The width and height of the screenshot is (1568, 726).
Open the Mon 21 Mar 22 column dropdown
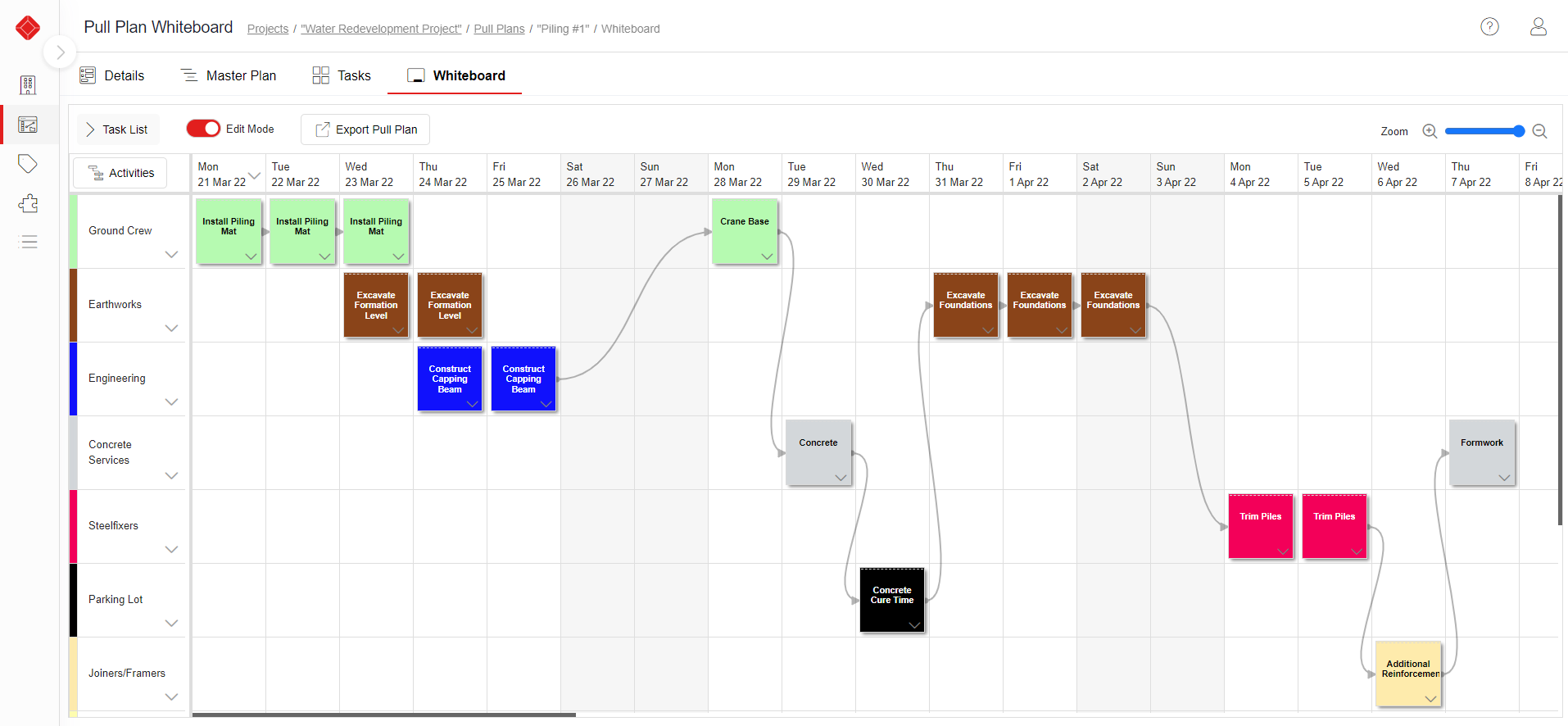click(x=255, y=175)
